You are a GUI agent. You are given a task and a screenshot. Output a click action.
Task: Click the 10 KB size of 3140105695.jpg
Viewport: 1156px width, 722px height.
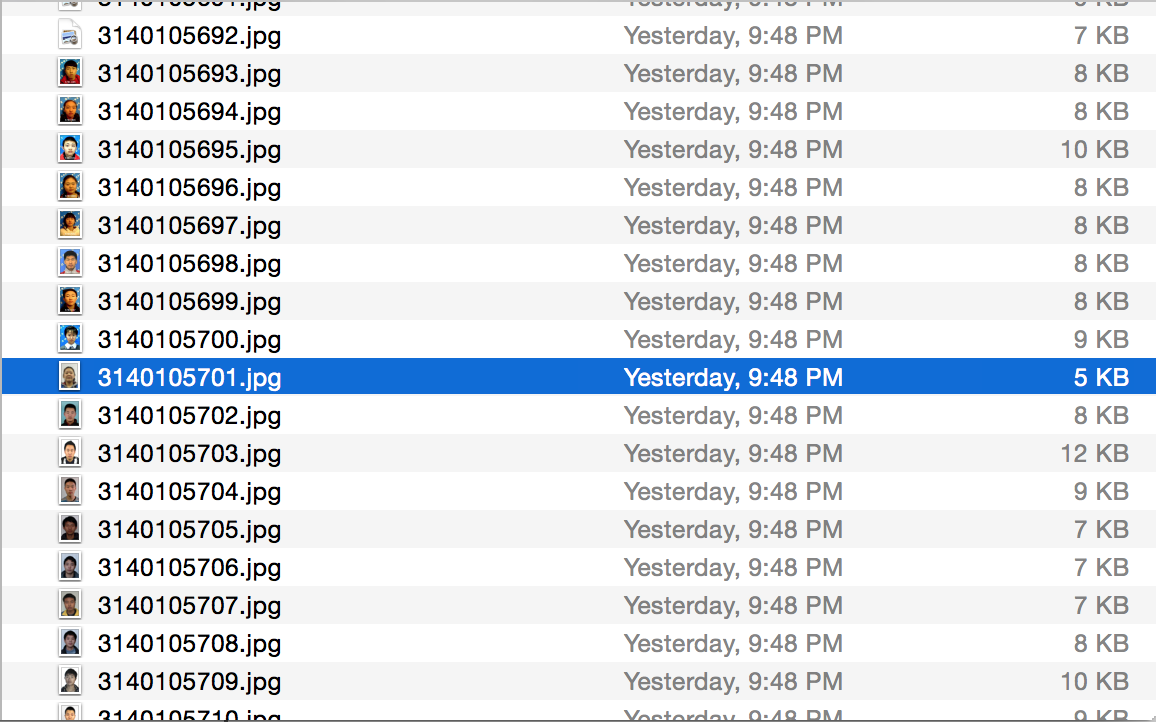(x=1095, y=149)
